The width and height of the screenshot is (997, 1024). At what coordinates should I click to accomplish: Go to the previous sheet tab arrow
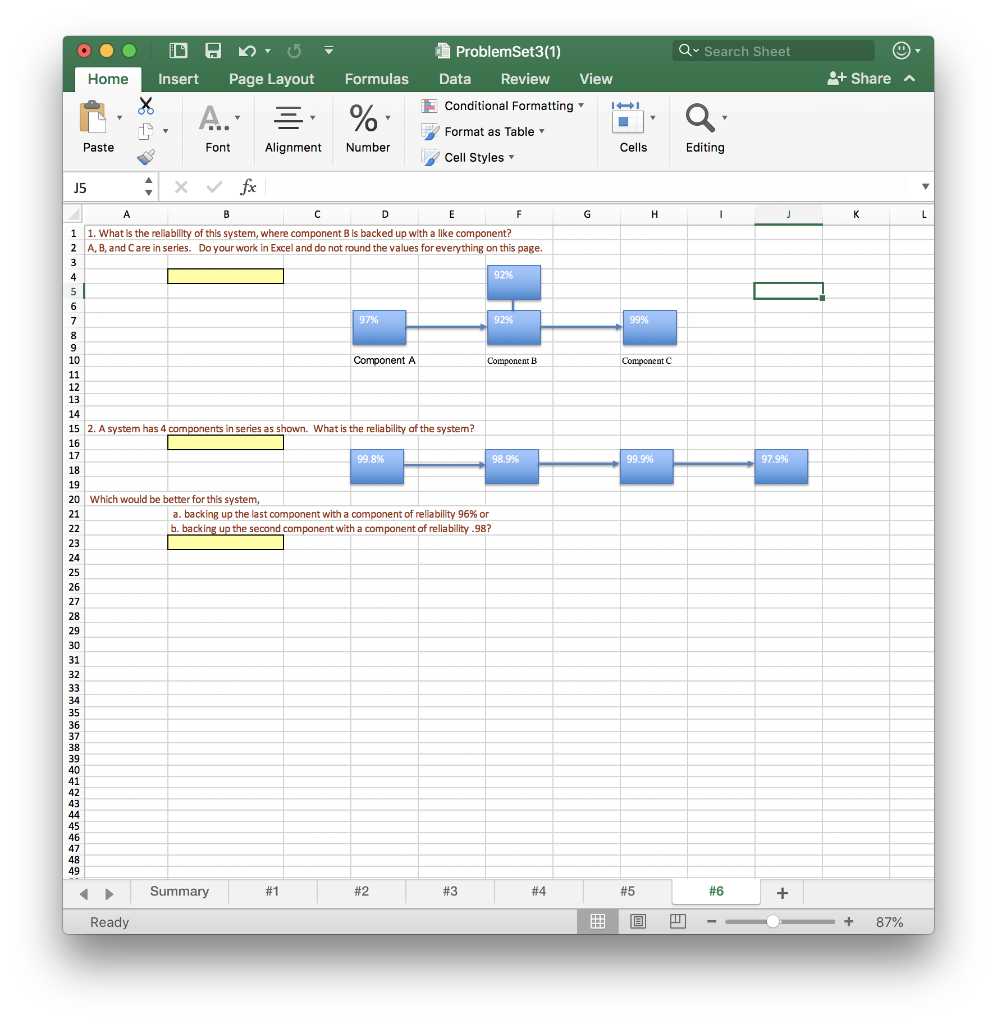(x=84, y=893)
